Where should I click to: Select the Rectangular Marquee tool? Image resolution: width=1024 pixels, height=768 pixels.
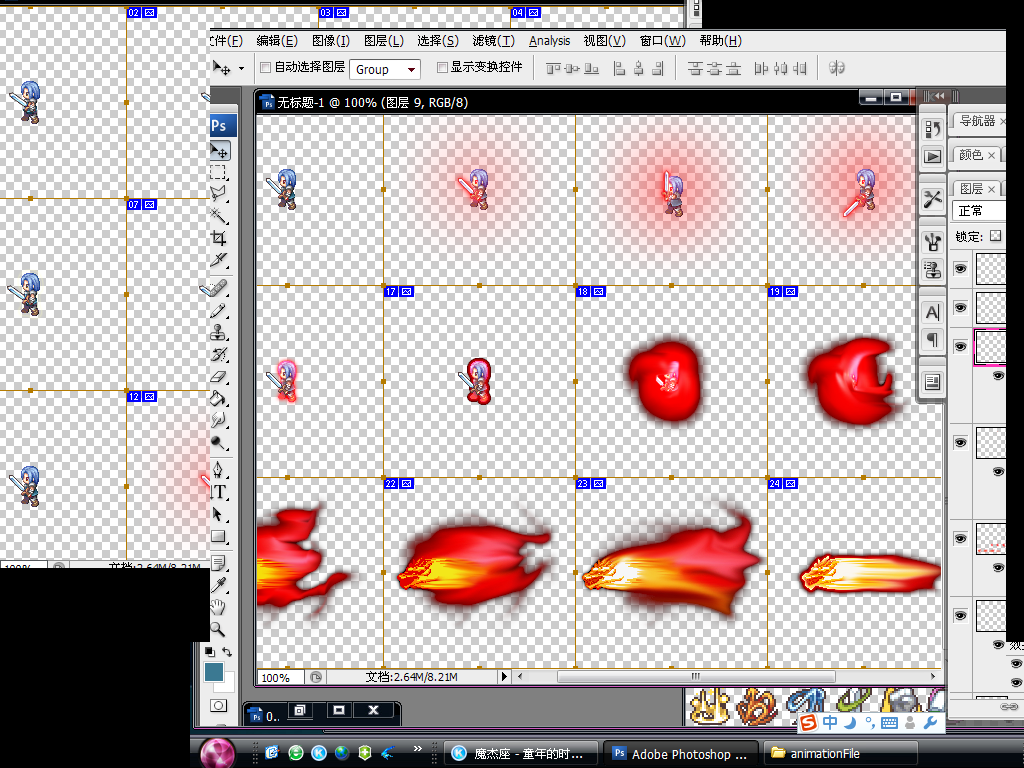pos(218,172)
